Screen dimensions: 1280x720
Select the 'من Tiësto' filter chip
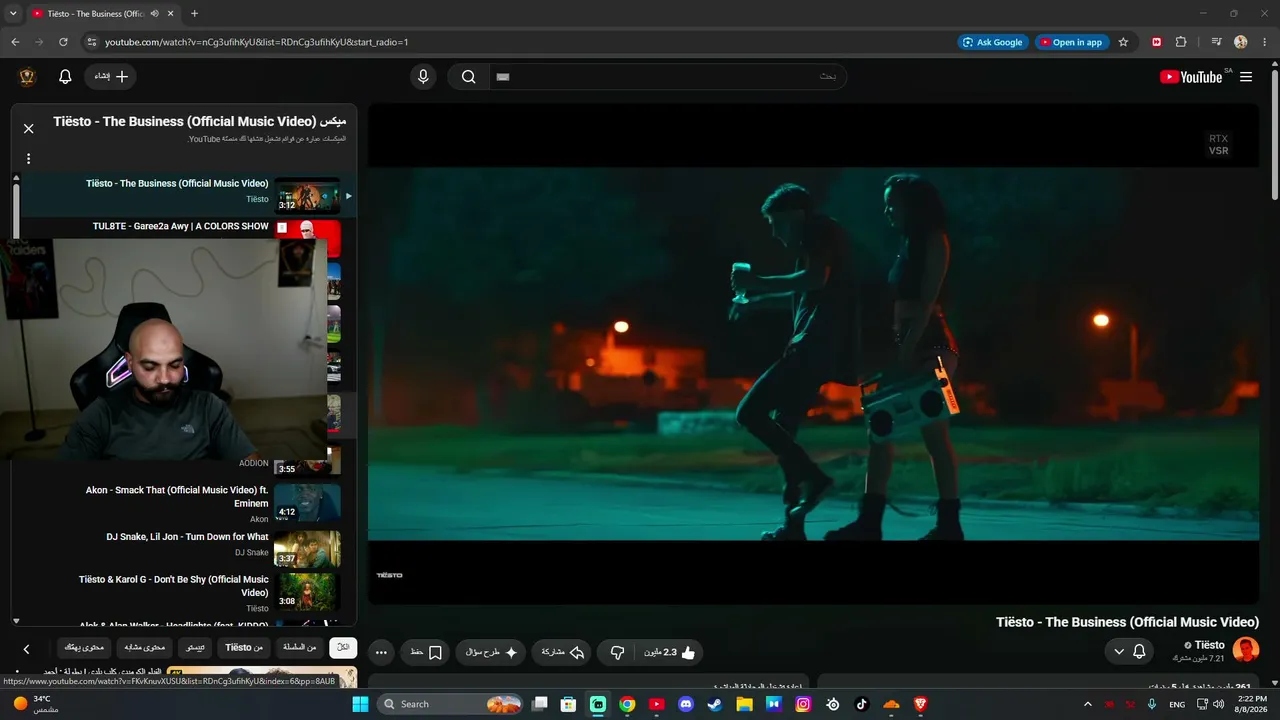[244, 648]
